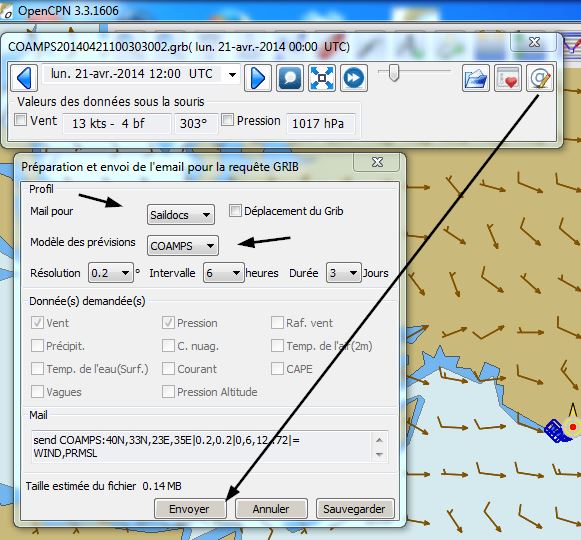The height and width of the screenshot is (540, 581).
Task: Click the Envoyer button
Action: pos(190,509)
